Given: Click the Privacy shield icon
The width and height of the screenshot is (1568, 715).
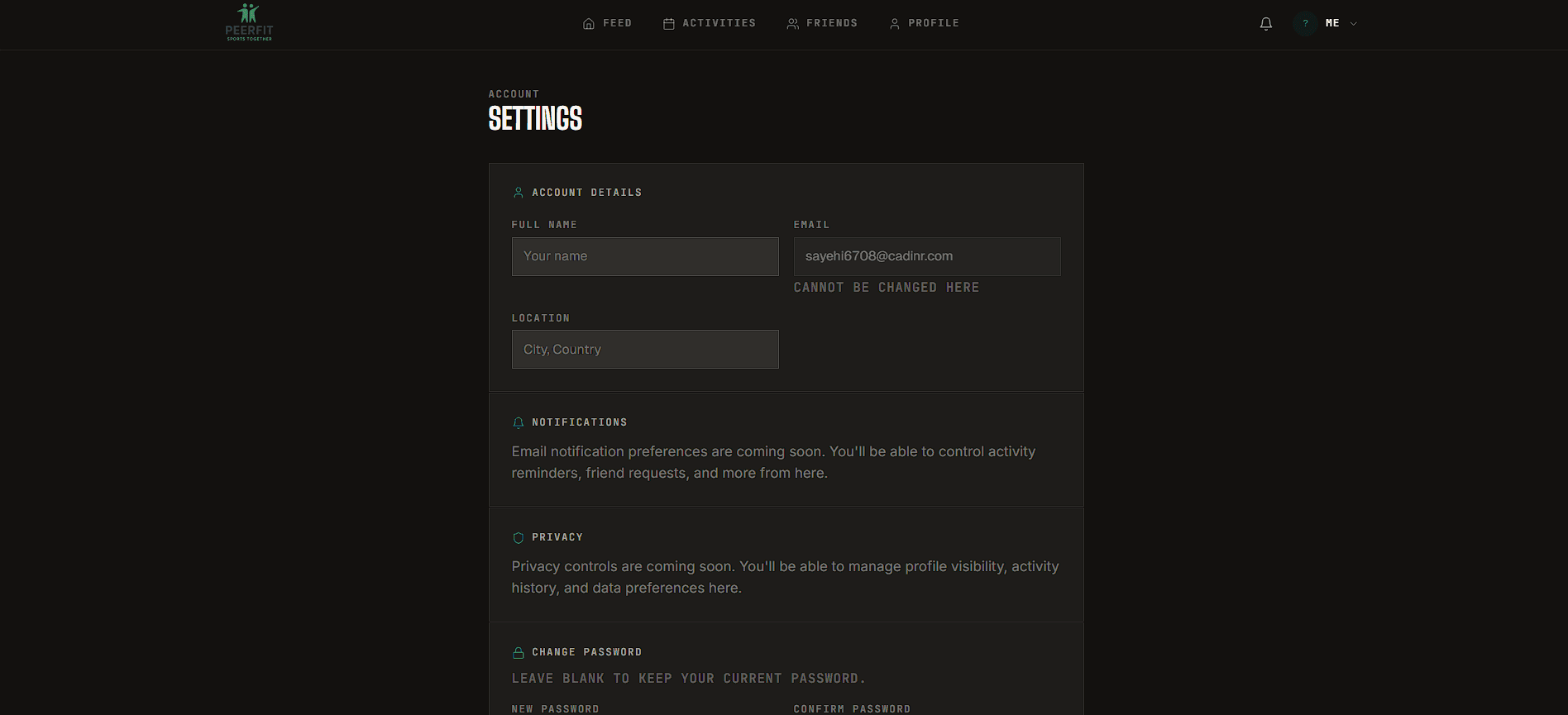Looking at the screenshot, I should click(519, 537).
